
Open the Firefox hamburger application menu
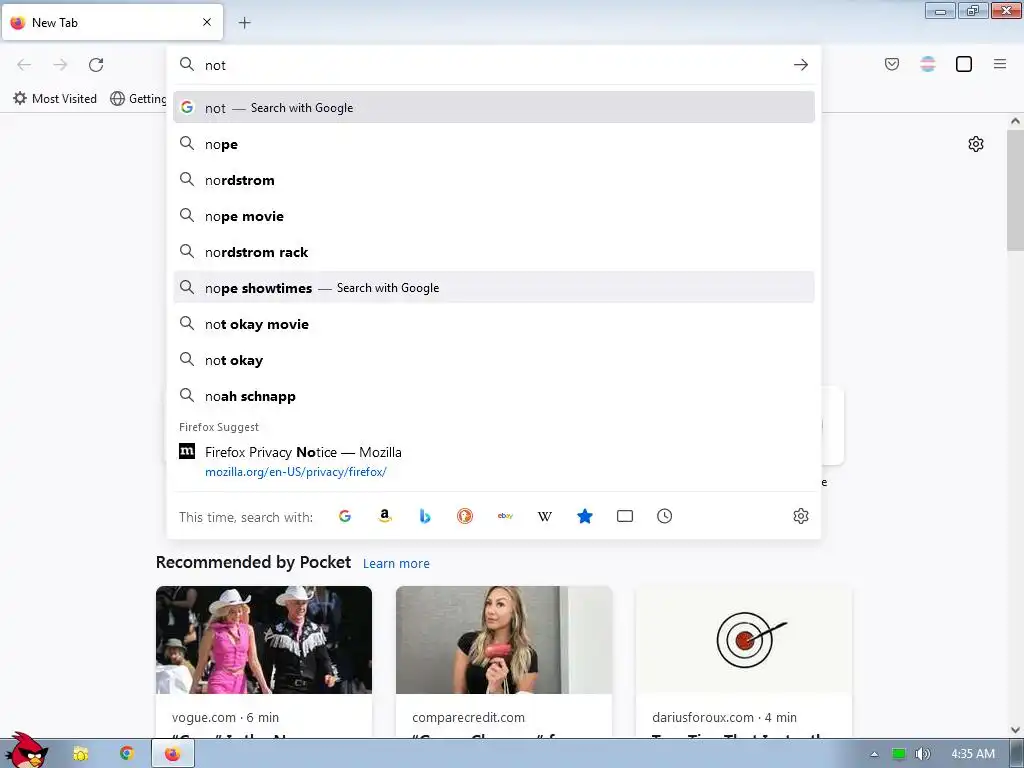[1000, 64]
